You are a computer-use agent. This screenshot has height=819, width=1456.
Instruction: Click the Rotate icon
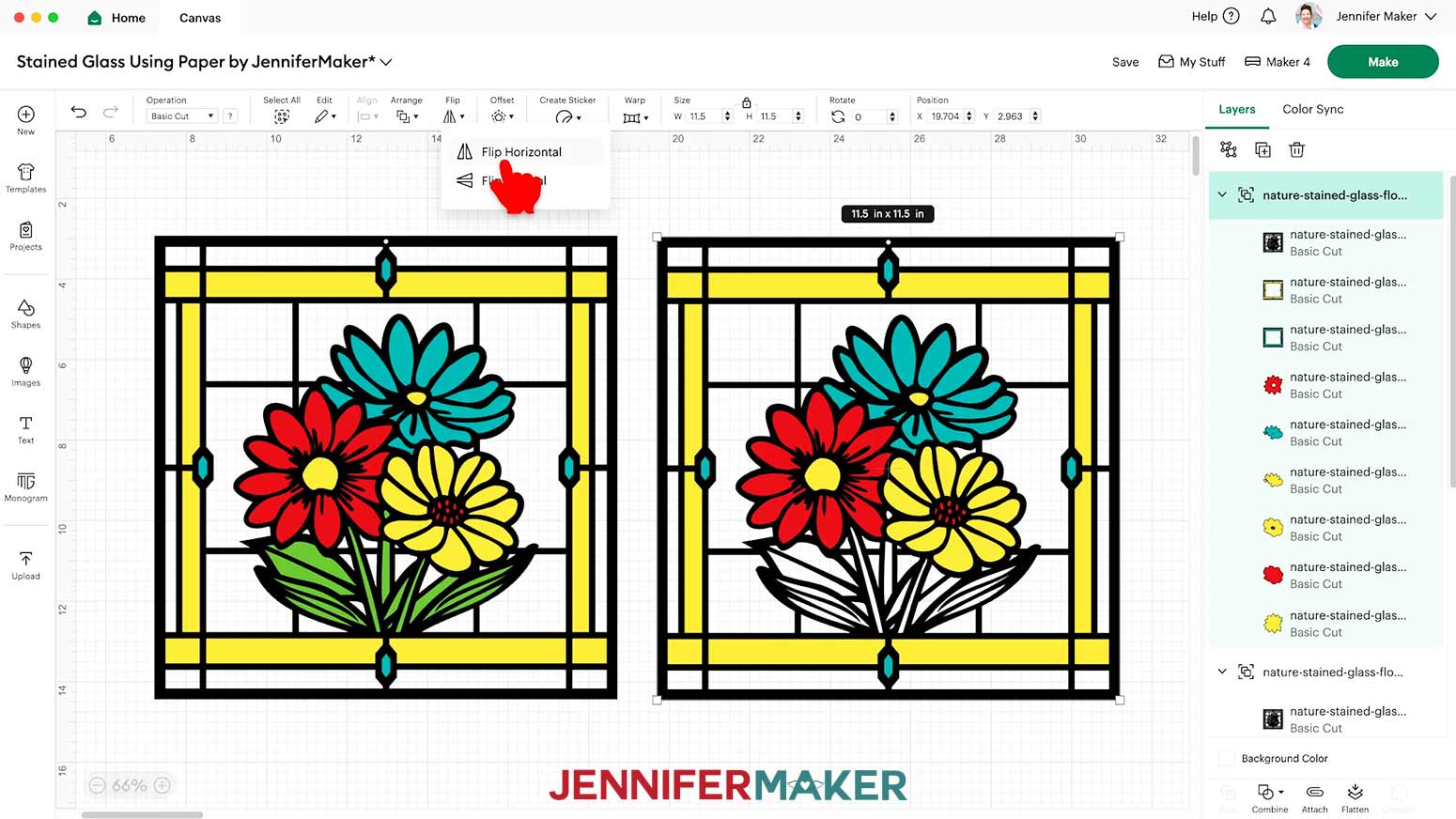(838, 116)
